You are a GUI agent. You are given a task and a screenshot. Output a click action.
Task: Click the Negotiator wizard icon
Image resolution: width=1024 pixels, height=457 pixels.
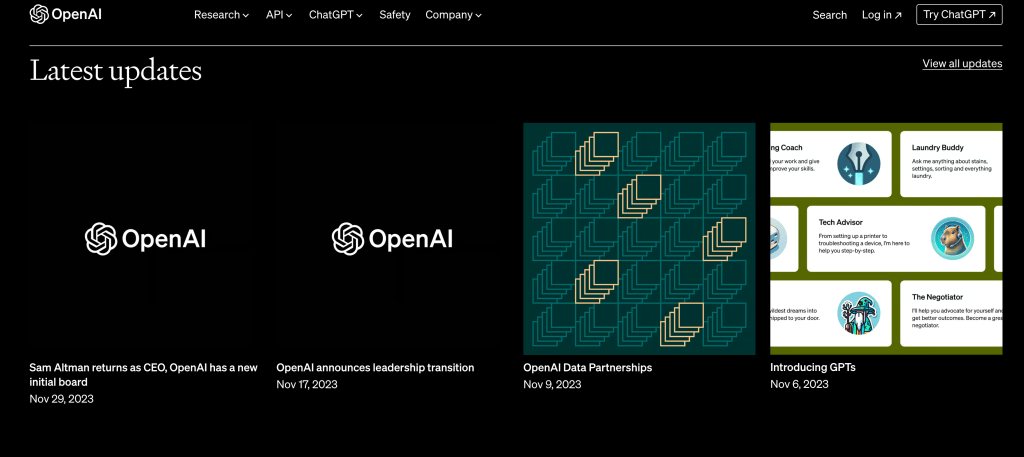[x=858, y=313]
